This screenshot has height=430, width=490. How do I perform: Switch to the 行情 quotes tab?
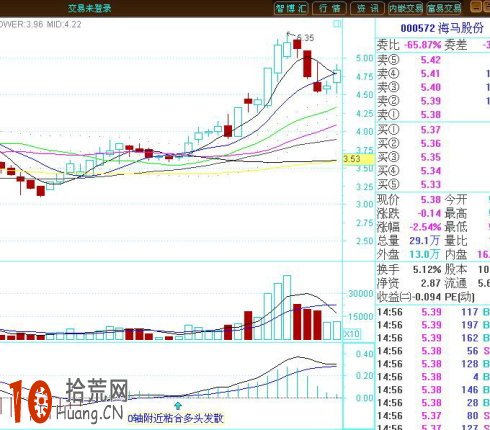coord(329,8)
